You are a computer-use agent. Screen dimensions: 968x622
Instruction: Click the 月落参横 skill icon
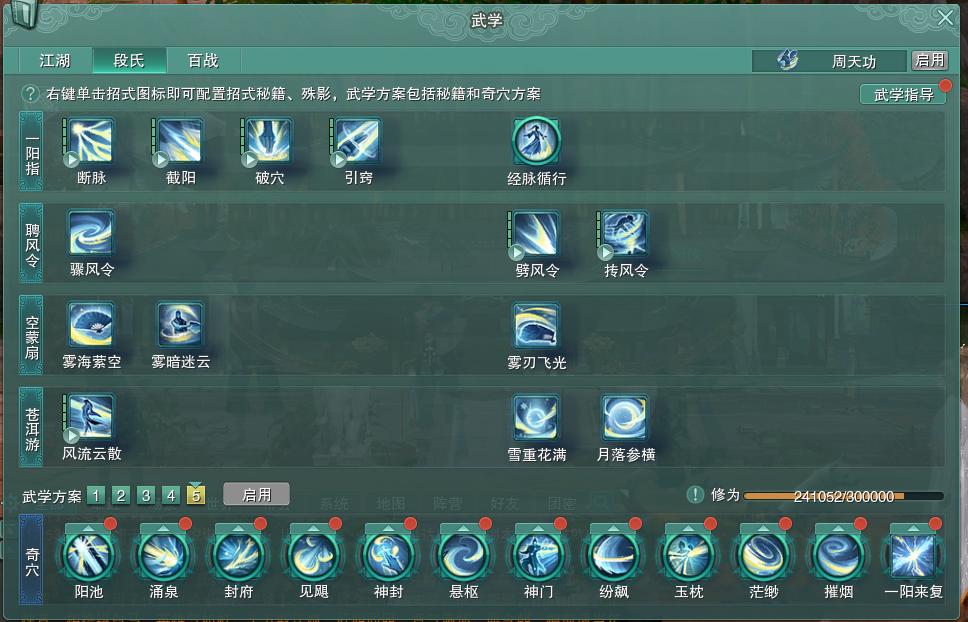(625, 418)
